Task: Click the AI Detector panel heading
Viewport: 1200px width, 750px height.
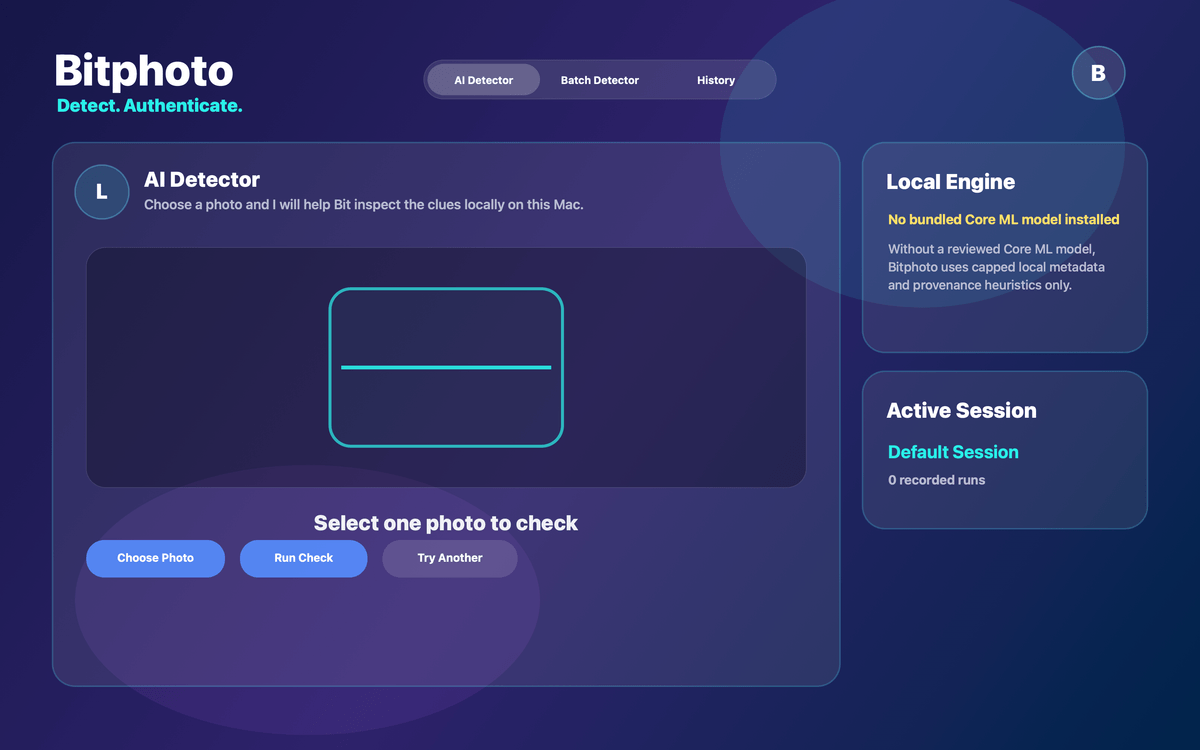Action: (x=202, y=180)
